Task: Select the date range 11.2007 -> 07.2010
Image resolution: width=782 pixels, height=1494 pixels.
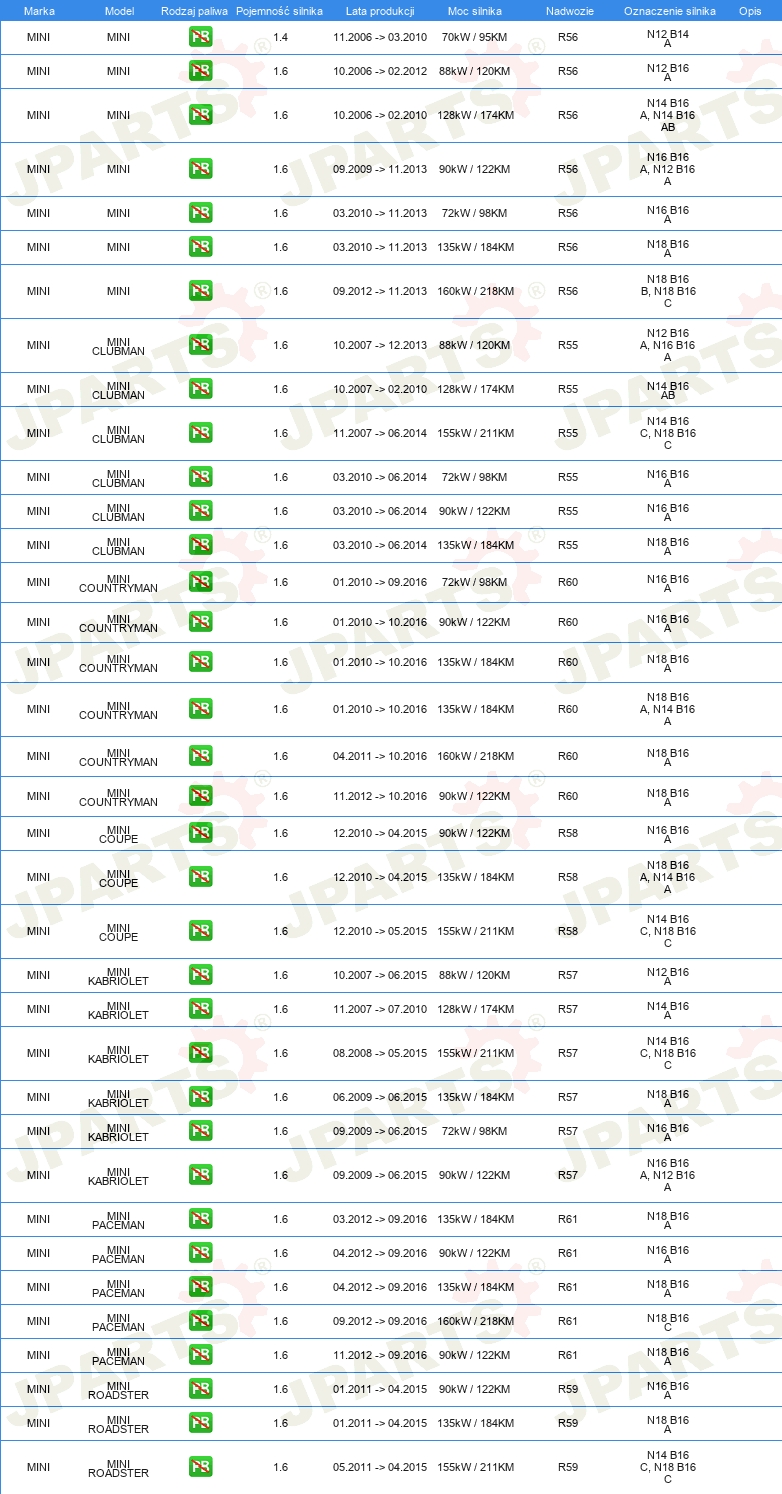Action: pos(380,1009)
